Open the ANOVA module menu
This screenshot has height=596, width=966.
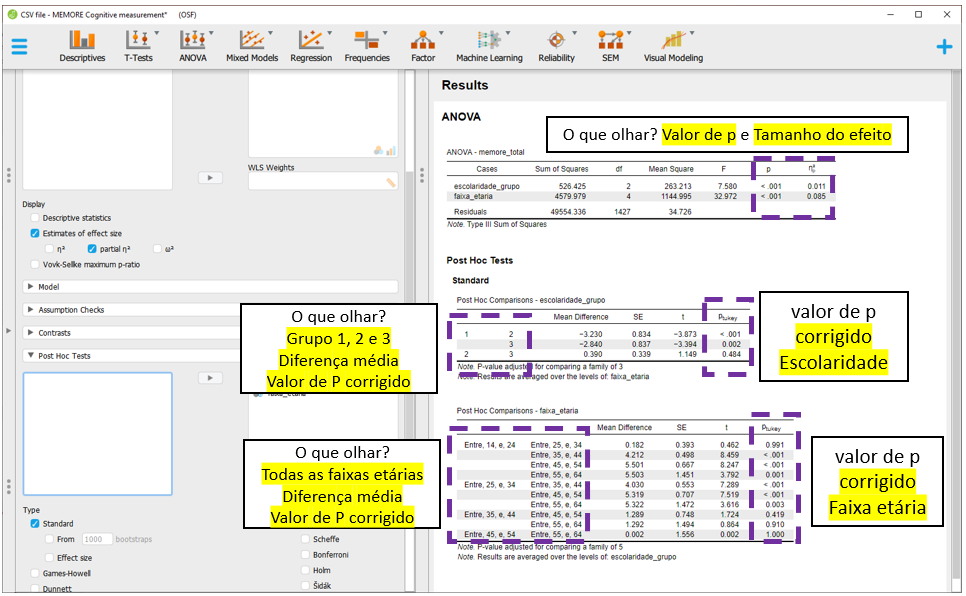click(x=193, y=46)
